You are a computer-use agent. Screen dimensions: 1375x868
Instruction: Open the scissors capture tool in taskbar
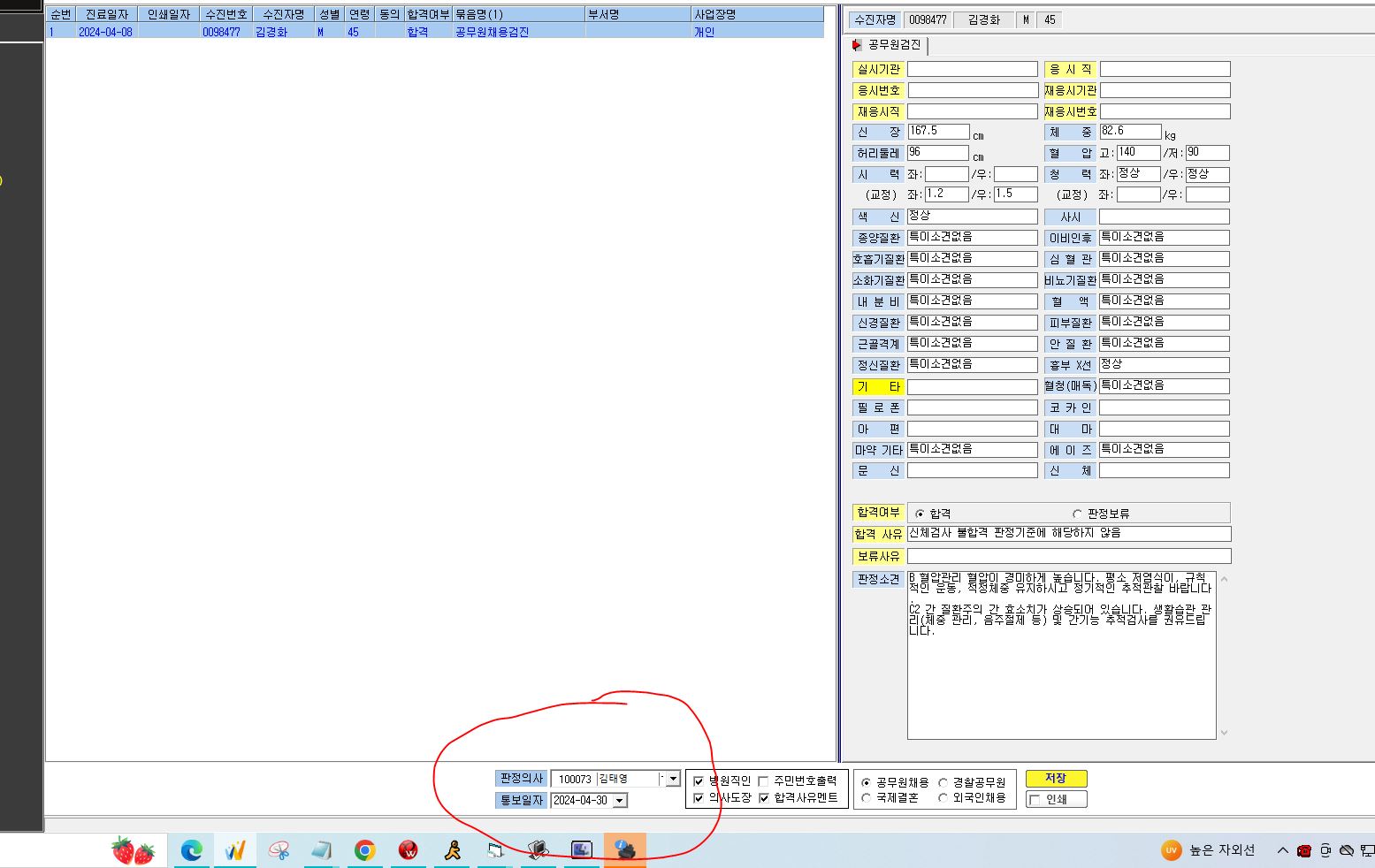point(279,850)
